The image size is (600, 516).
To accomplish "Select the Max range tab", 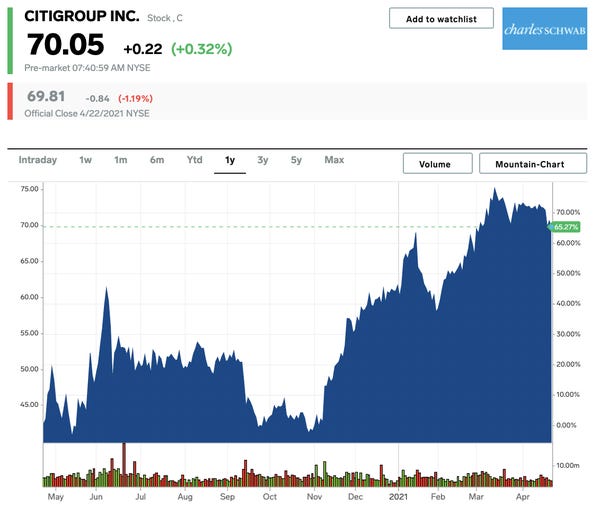I will [334, 160].
